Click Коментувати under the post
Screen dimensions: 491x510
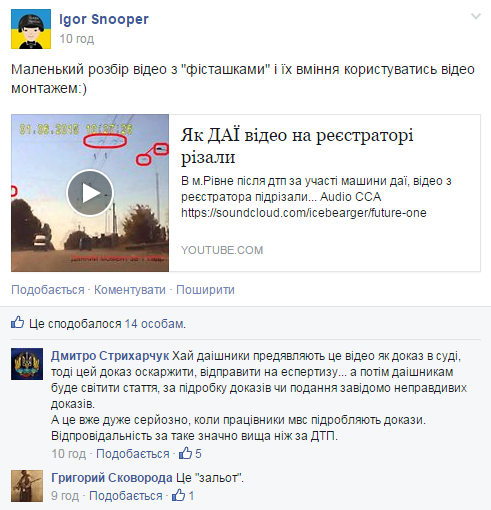(130, 290)
